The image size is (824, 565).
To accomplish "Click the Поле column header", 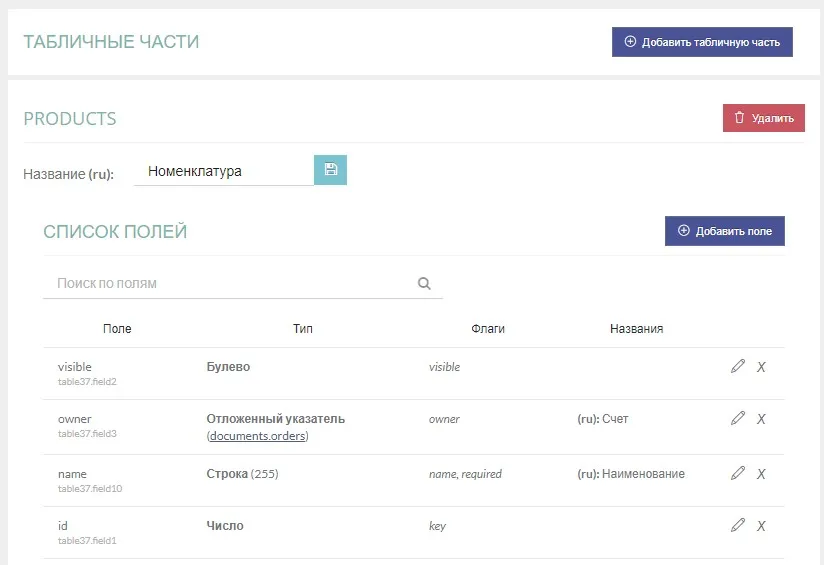I will (x=117, y=329).
